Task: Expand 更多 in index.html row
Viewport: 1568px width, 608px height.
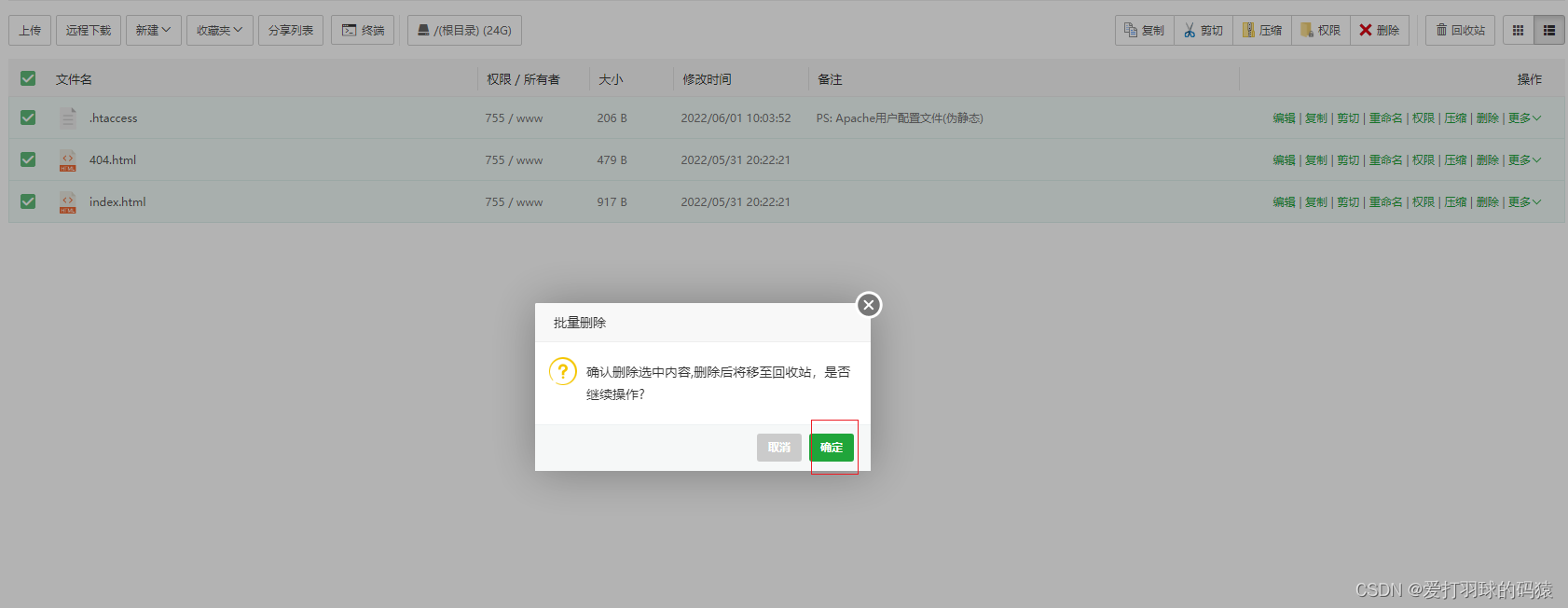Action: tap(1525, 202)
